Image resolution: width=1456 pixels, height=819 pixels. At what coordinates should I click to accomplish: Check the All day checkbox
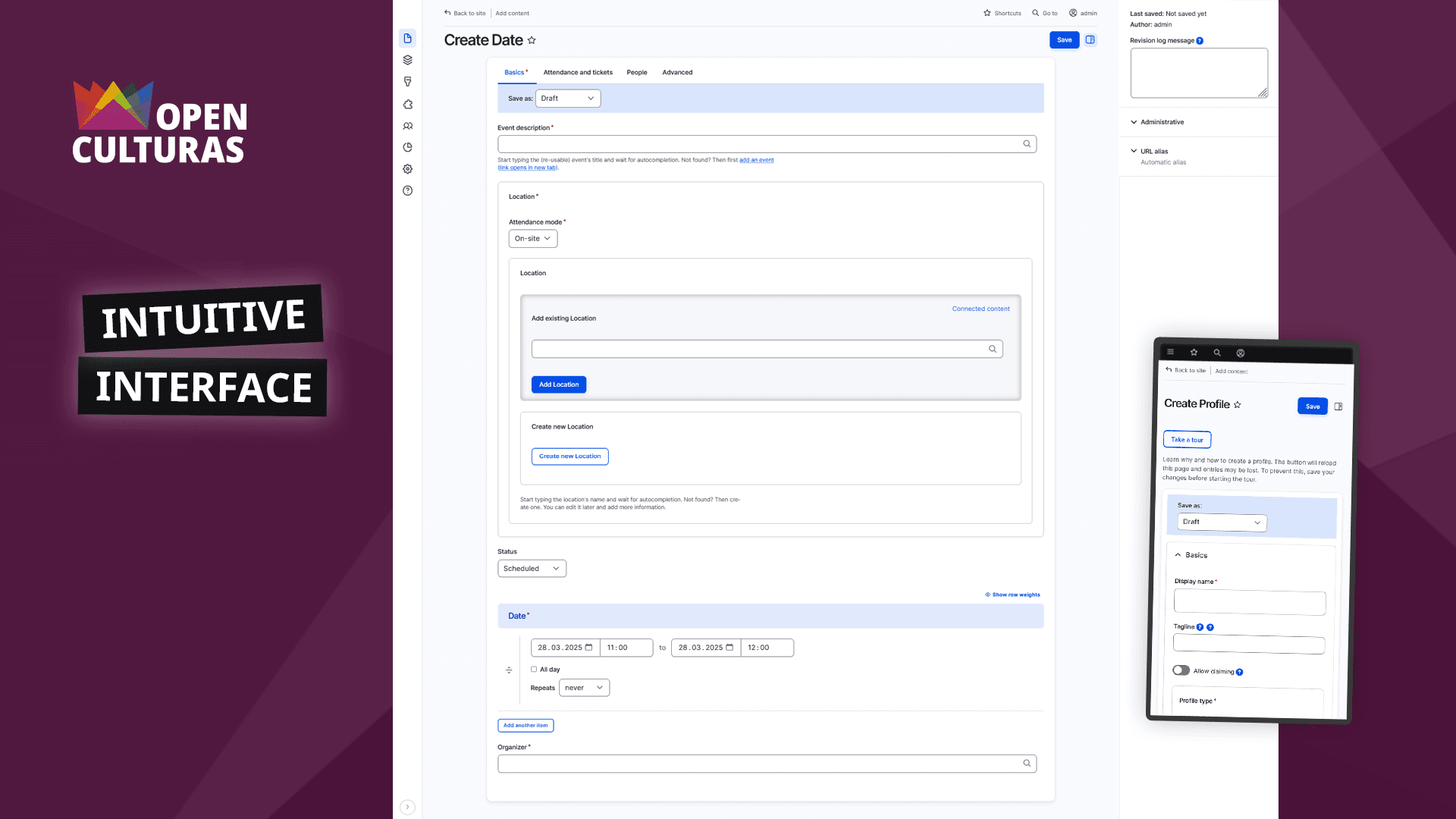click(x=534, y=669)
